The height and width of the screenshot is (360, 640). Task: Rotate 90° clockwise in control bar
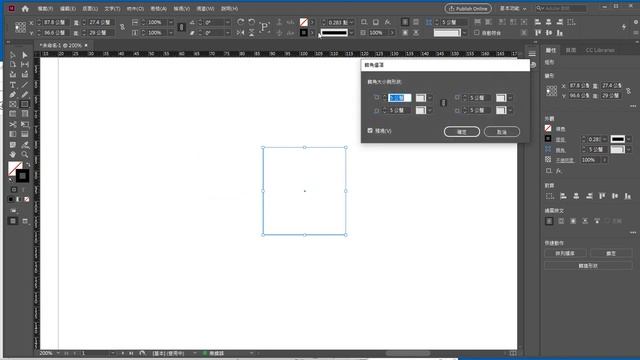(x=241, y=22)
